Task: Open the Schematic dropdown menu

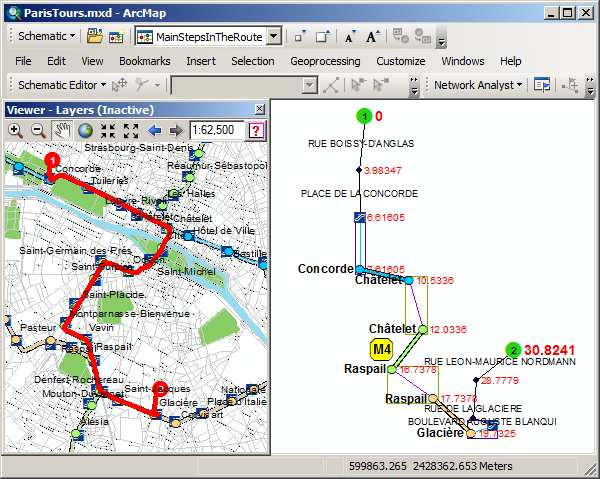Action: click(46, 36)
